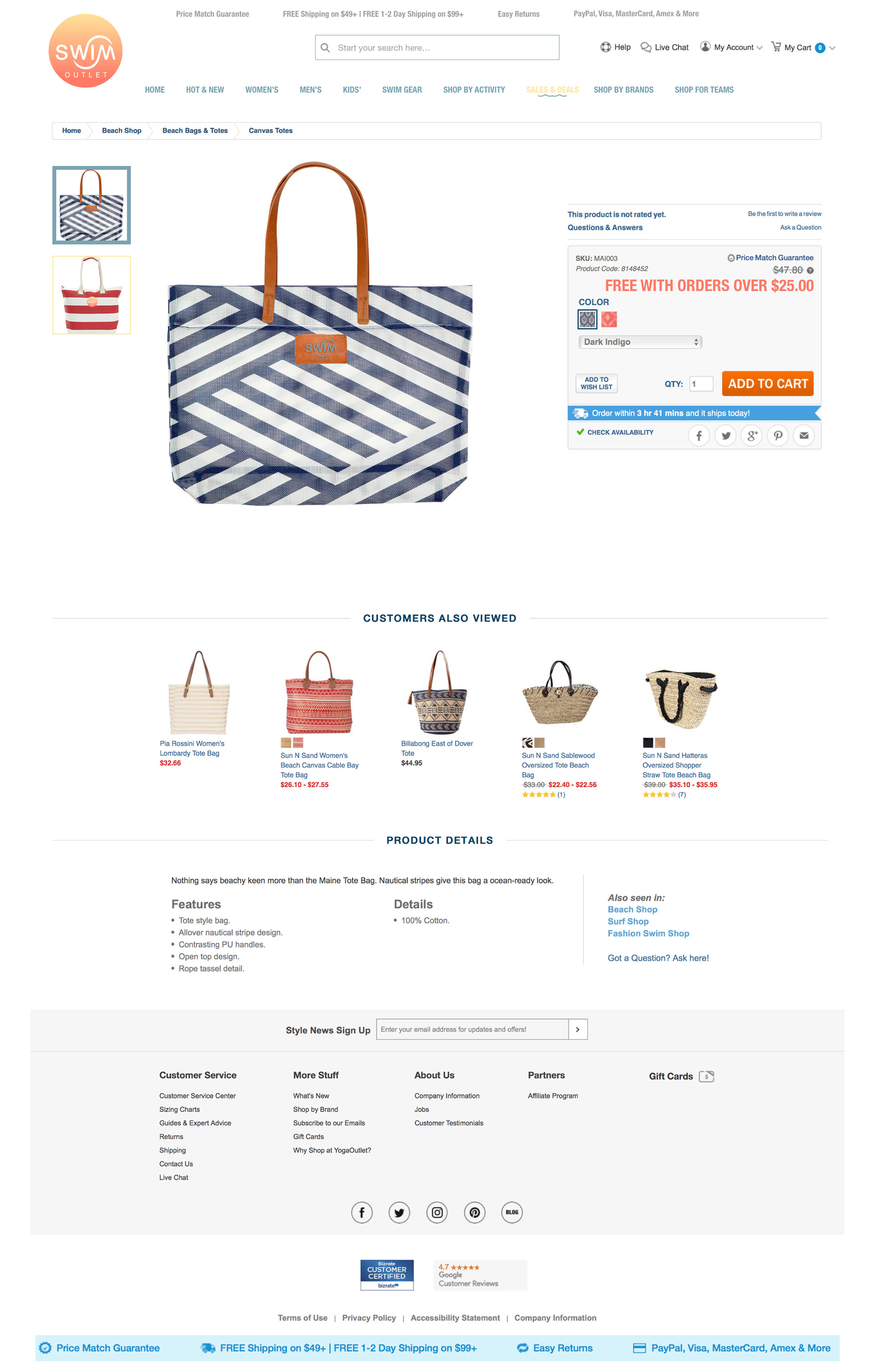Click the site search input field
Screen dimensions: 875x1372
437,48
